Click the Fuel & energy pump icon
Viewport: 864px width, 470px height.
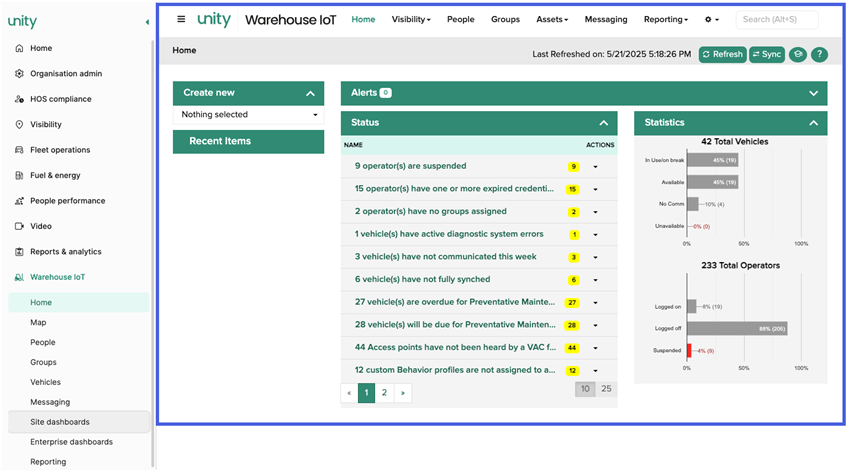click(x=19, y=175)
